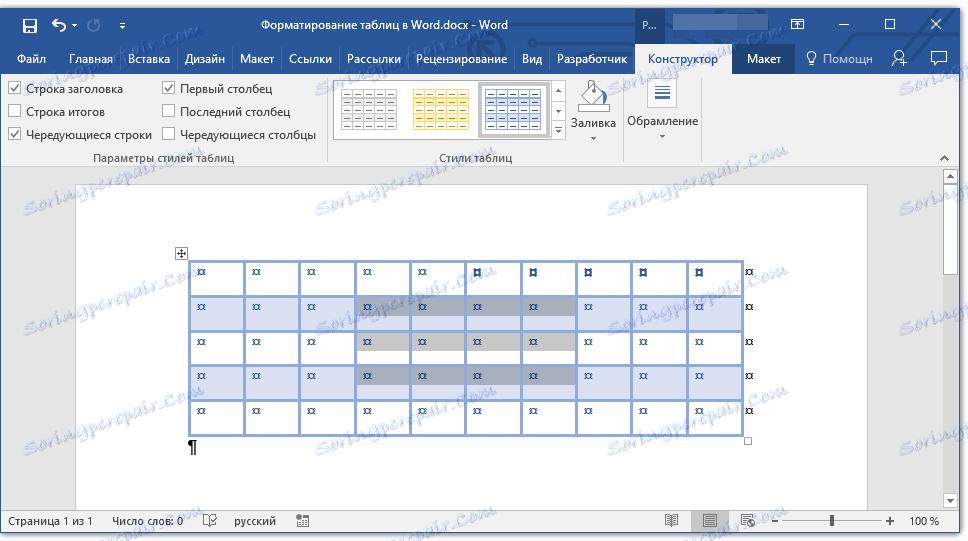Click the paragraph mark below the table
The image size is (968, 541).
[x=193, y=447]
